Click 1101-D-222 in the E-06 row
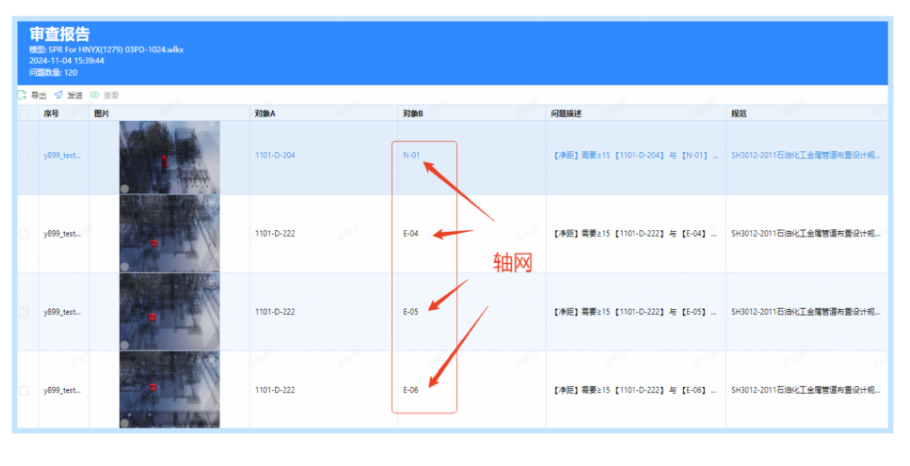Viewport: 910px width, 466px height. [275, 391]
